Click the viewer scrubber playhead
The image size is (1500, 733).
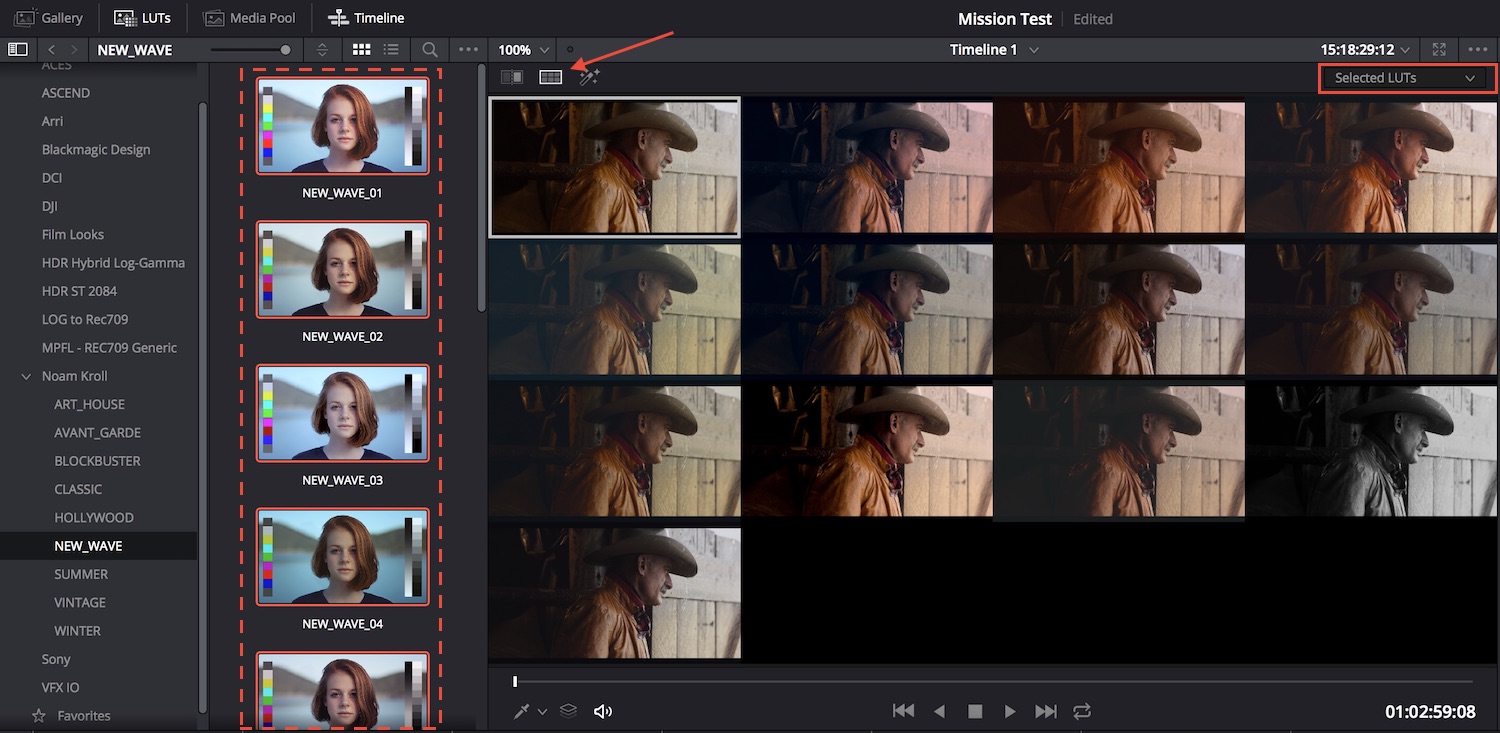pos(515,681)
